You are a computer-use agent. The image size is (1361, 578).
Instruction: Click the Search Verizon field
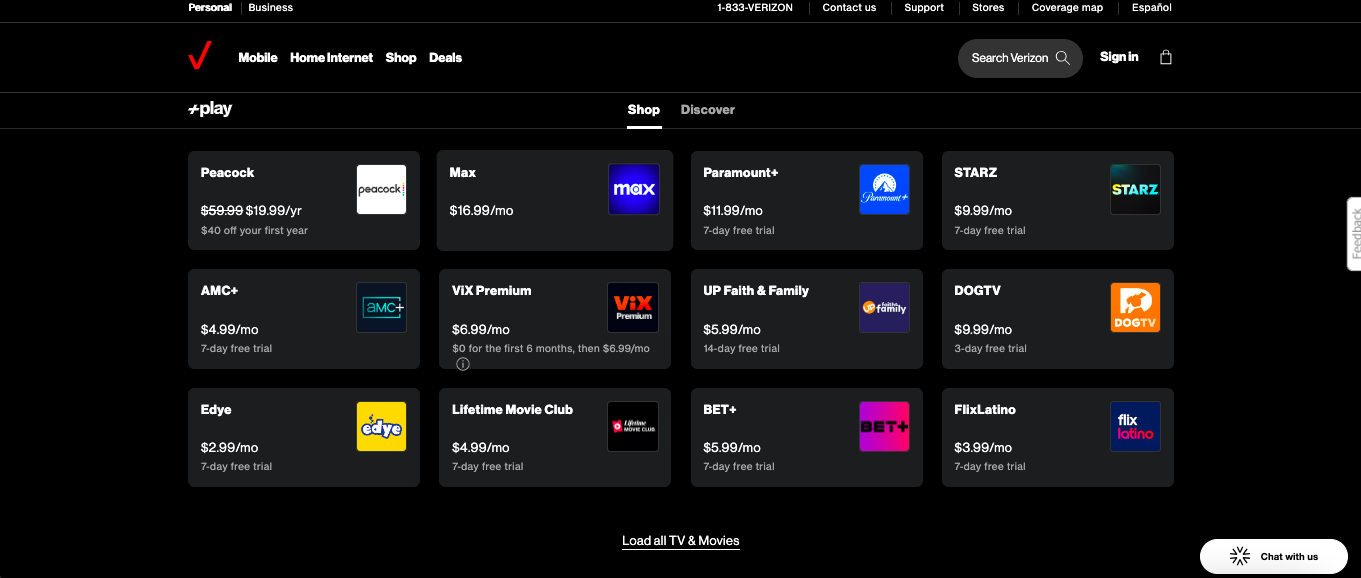1020,58
